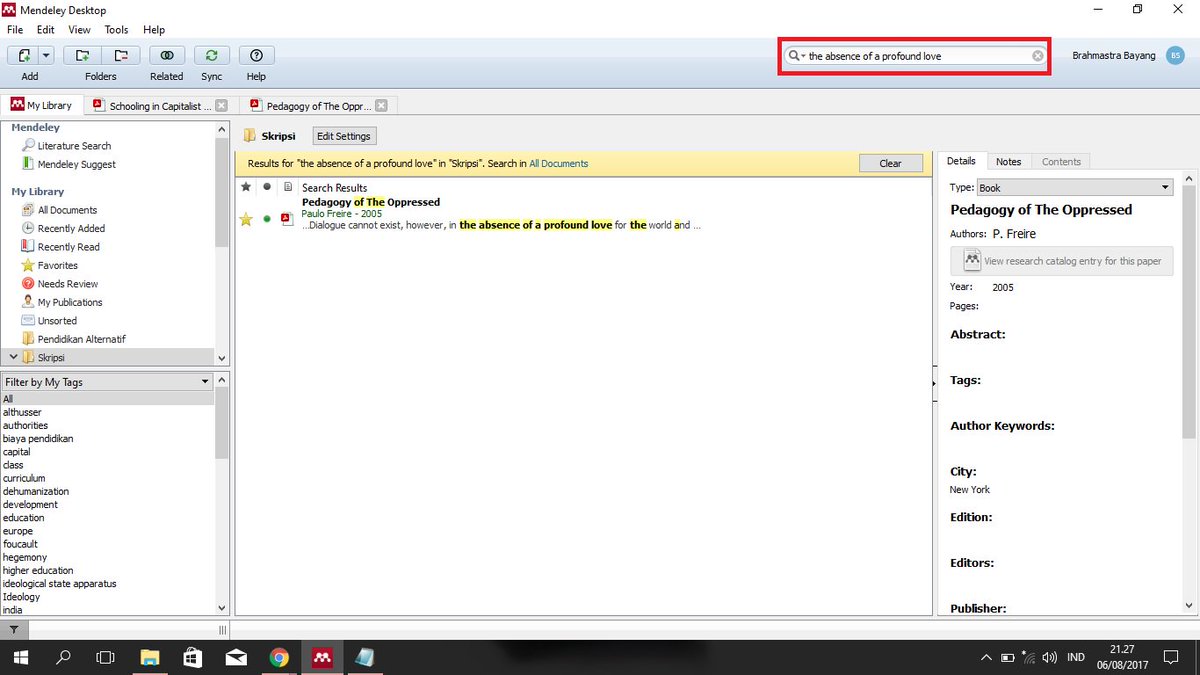Sort by favorites star column header
Screen dimensions: 1200x675
tap(246, 187)
